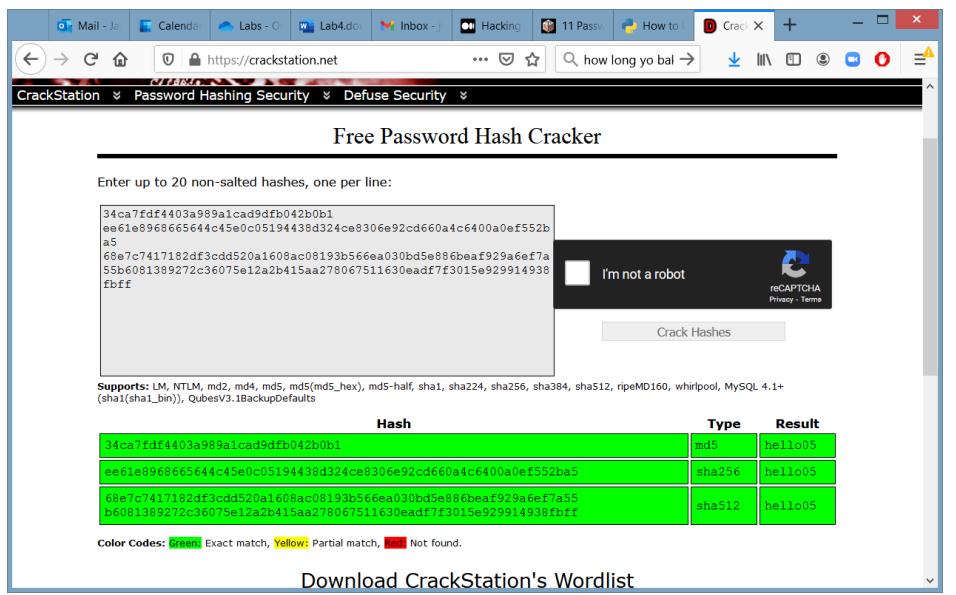Select hello05 result in sha256 row
The image size is (956, 595).
797,472
